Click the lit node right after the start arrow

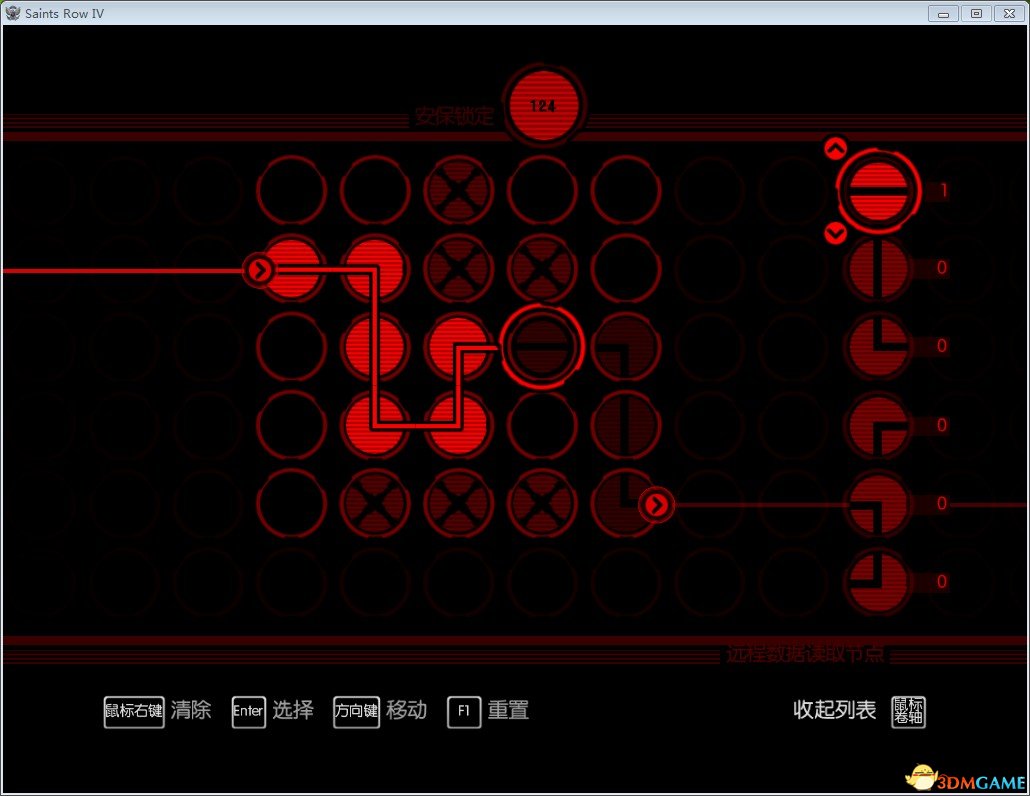click(292, 268)
